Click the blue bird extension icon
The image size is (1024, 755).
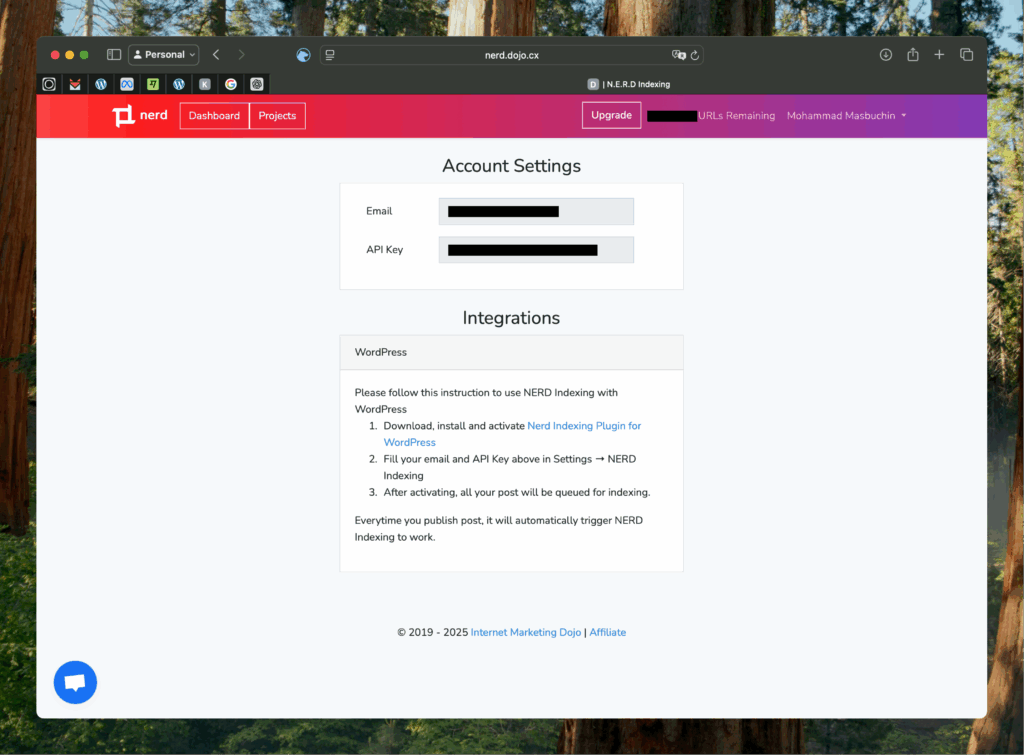(x=303, y=55)
